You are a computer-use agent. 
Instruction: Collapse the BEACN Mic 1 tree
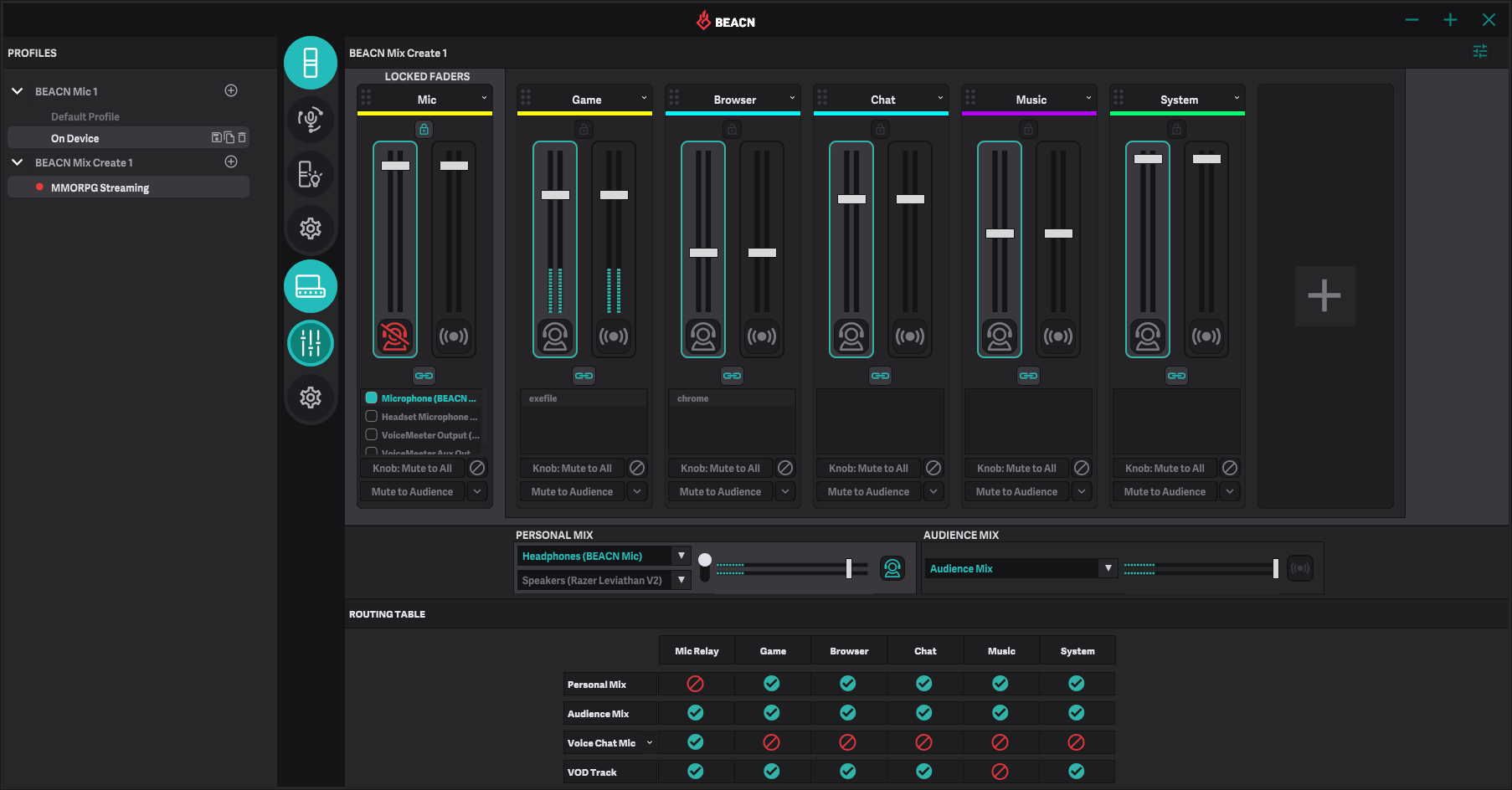(17, 90)
